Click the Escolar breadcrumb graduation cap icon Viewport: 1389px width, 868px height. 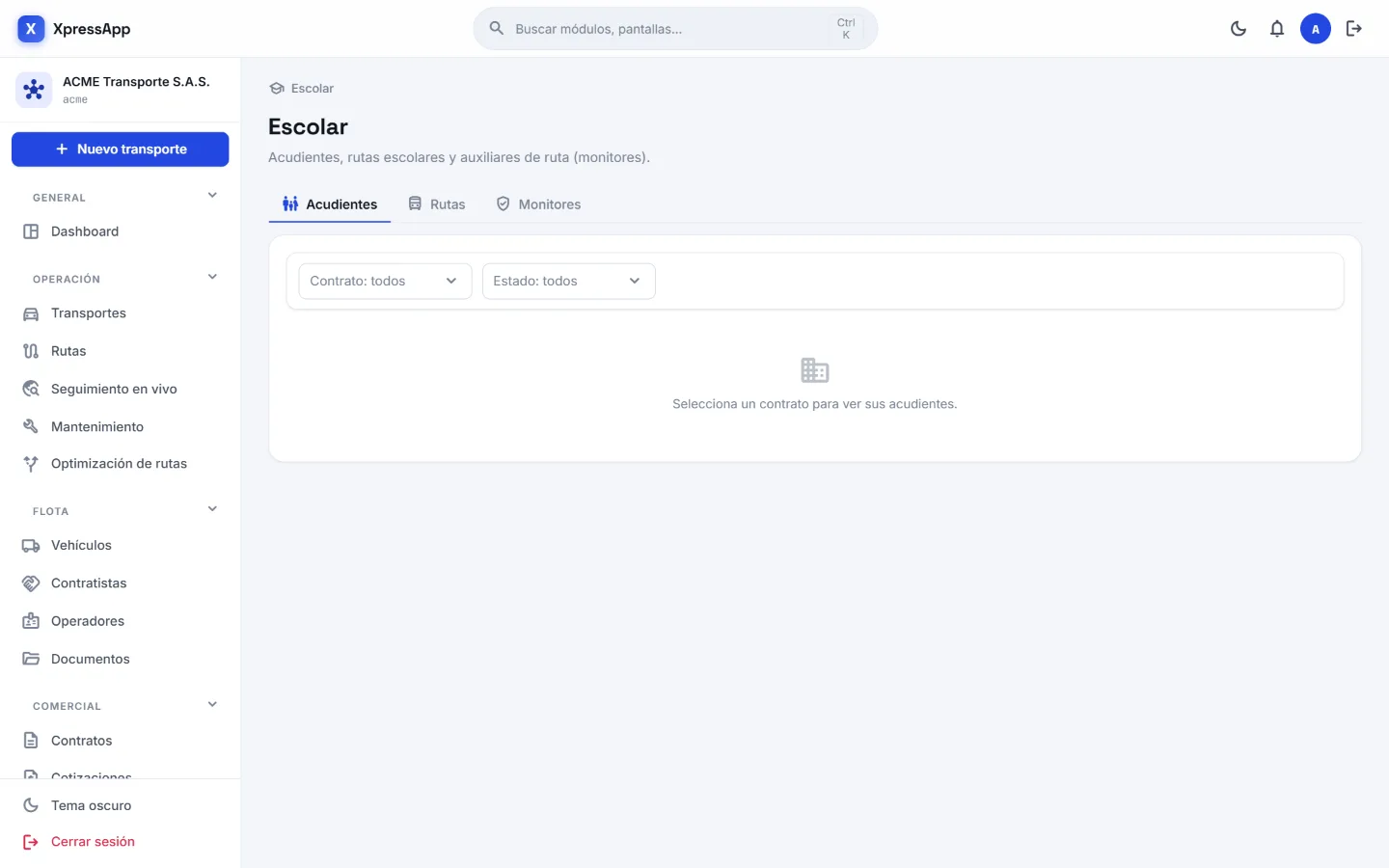coord(277,89)
